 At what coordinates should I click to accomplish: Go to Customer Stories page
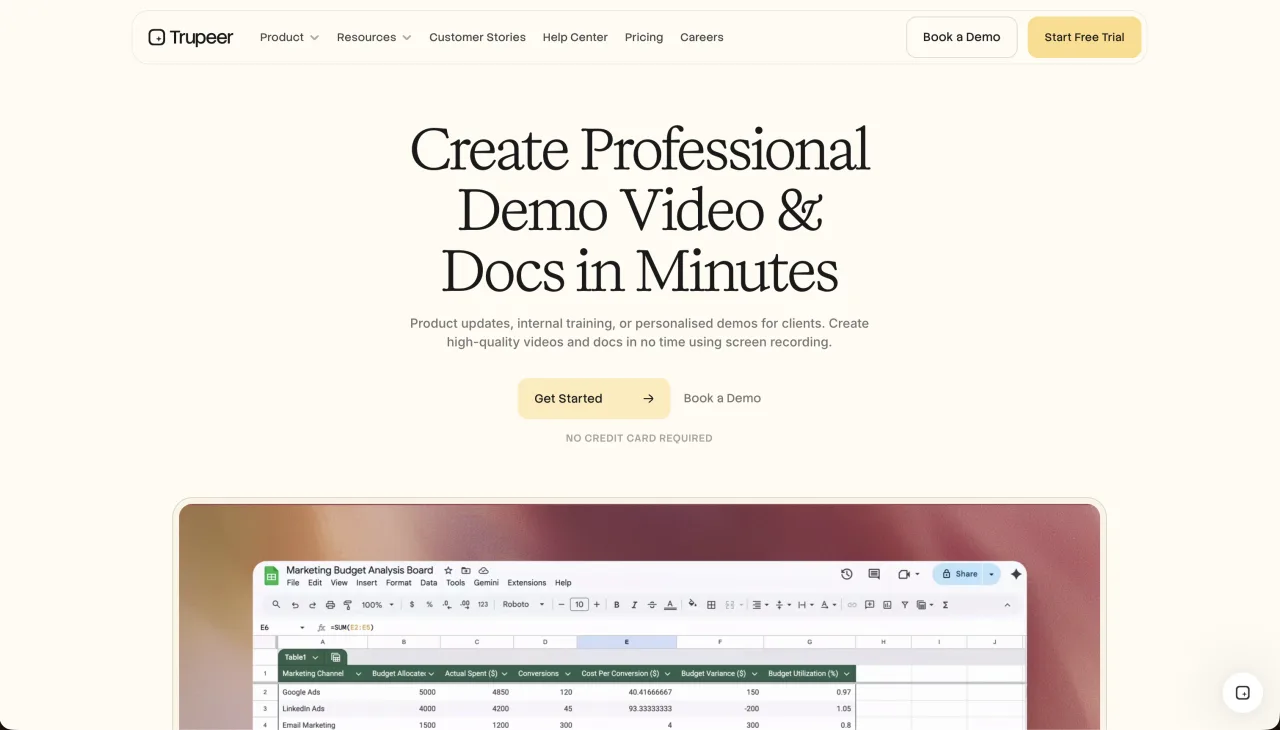(x=477, y=37)
